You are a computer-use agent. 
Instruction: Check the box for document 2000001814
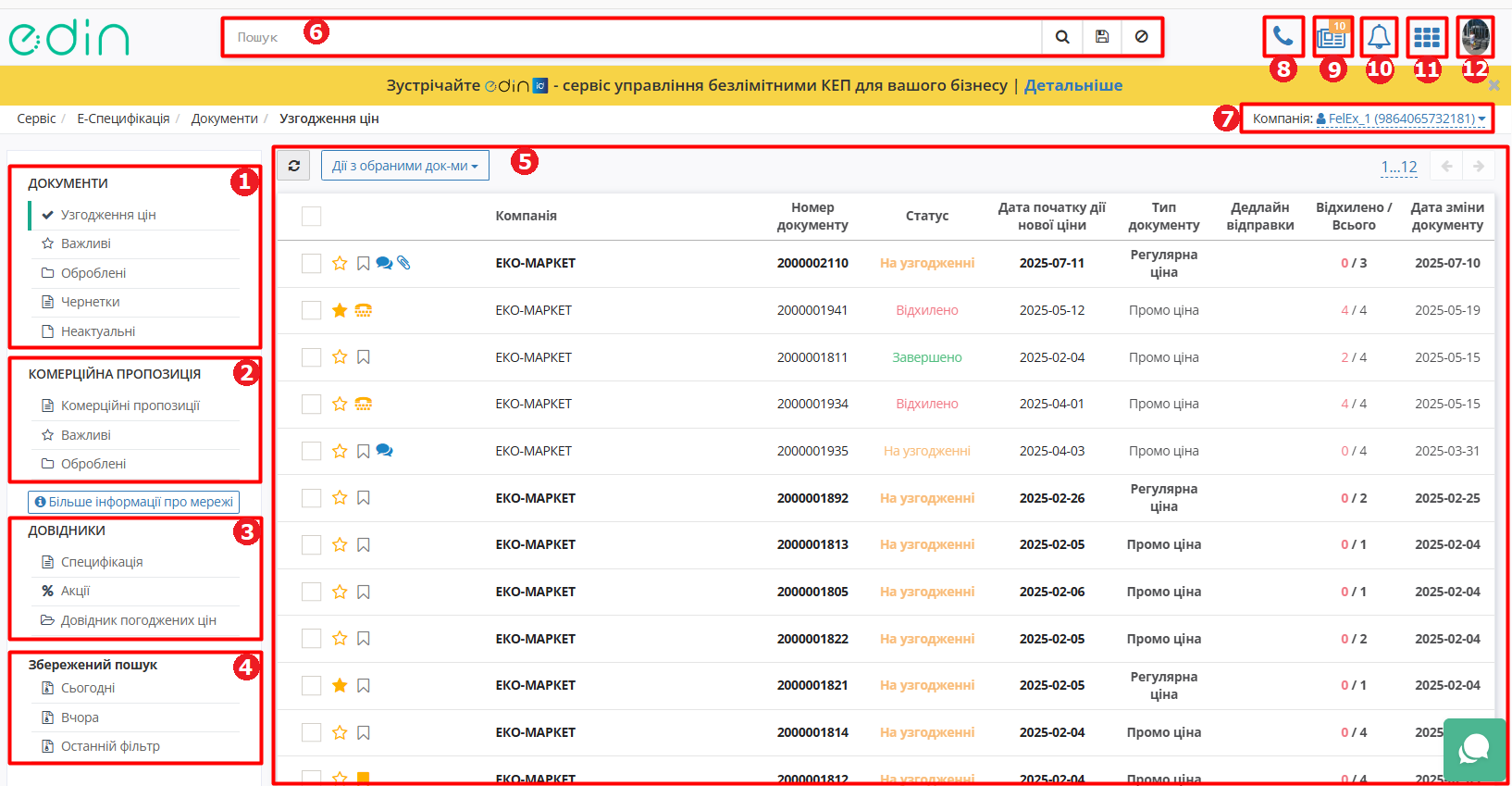(312, 732)
